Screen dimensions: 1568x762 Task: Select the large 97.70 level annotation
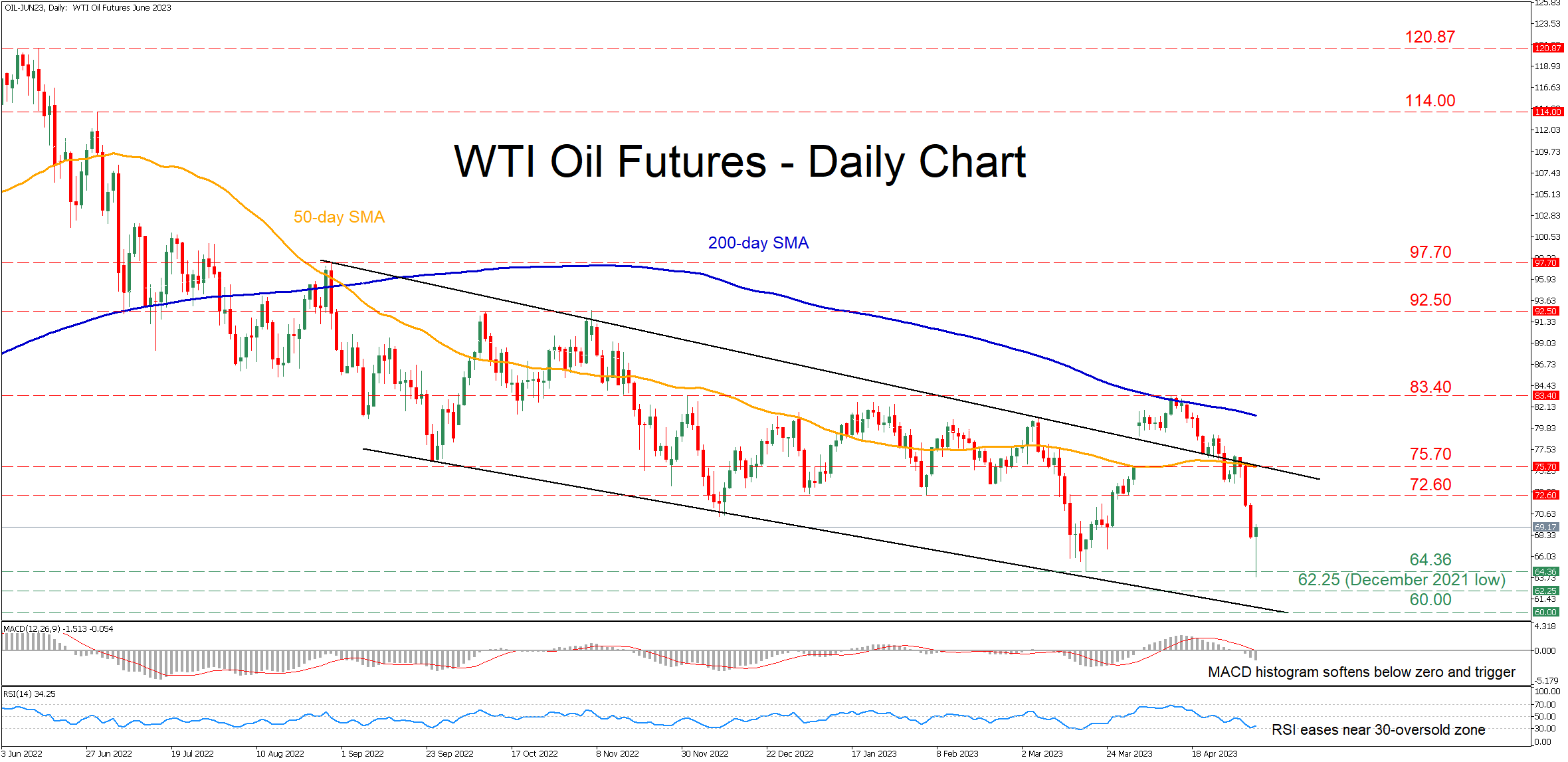click(x=1430, y=252)
